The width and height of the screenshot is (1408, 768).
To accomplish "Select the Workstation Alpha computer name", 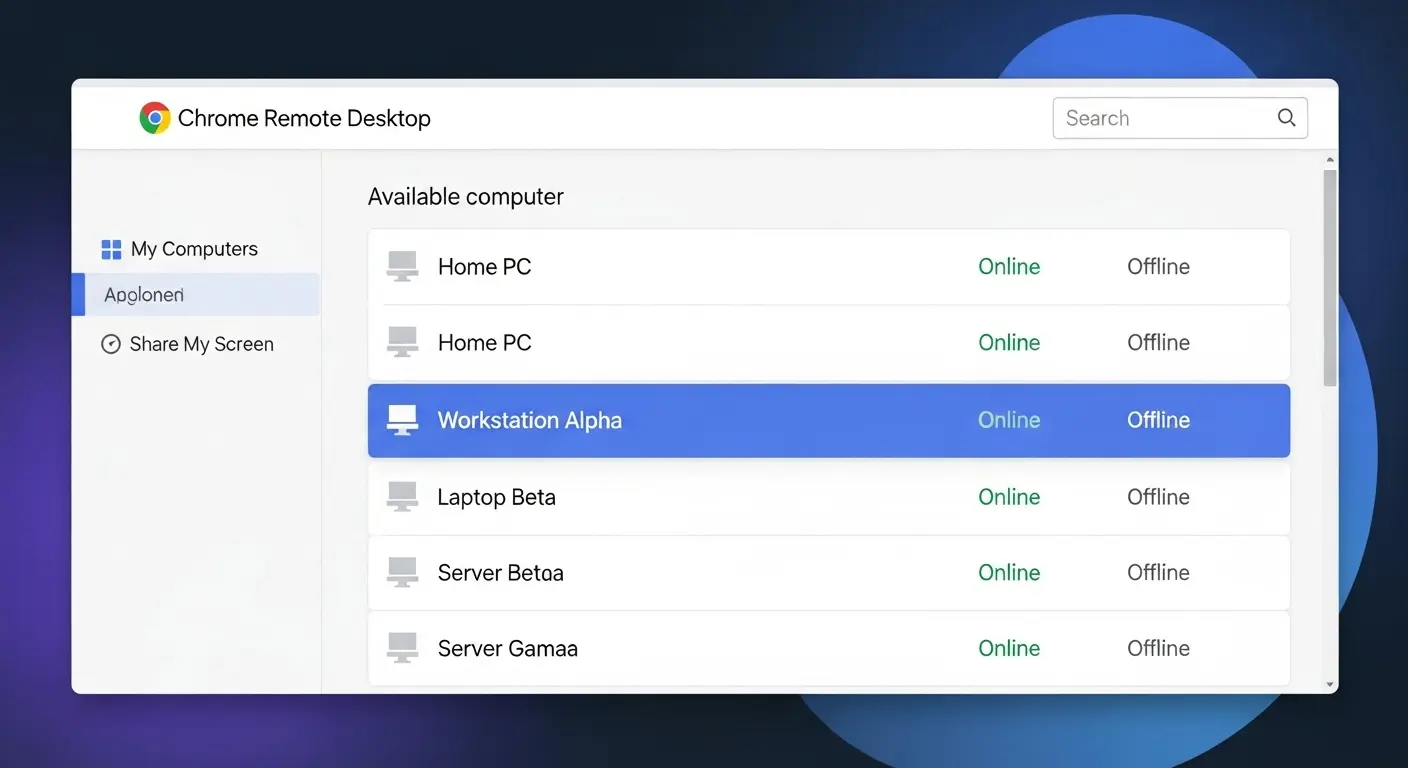I will [x=530, y=420].
